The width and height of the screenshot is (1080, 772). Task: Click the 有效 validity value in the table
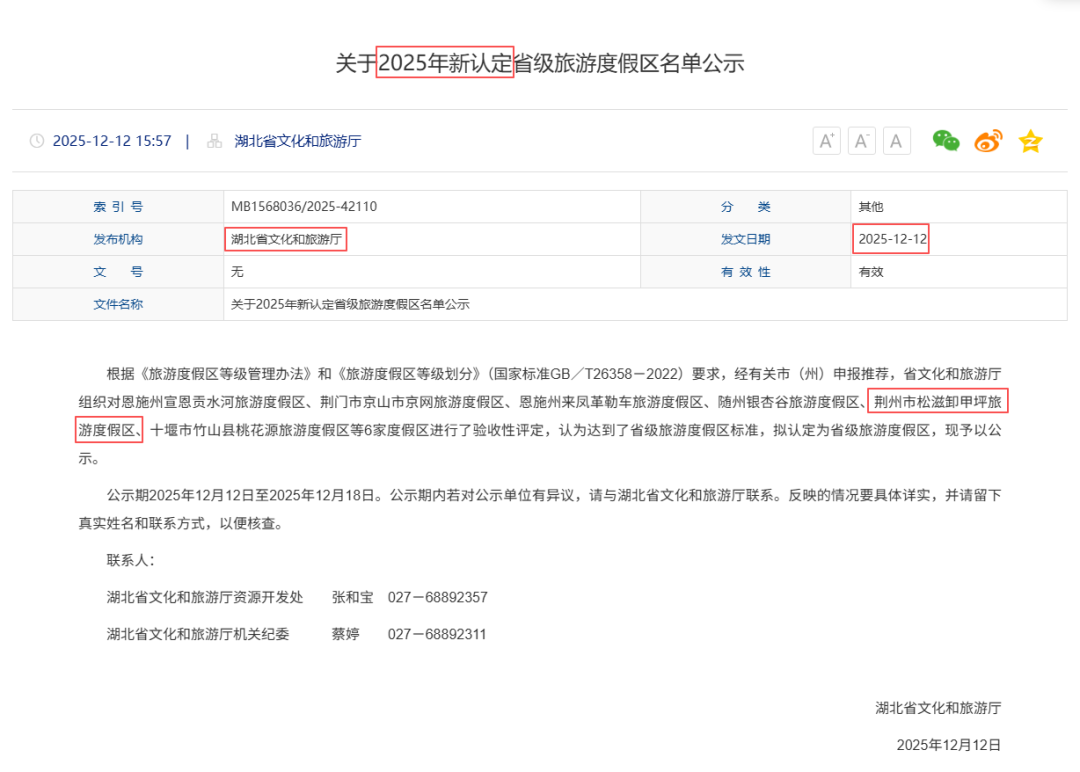pos(870,272)
